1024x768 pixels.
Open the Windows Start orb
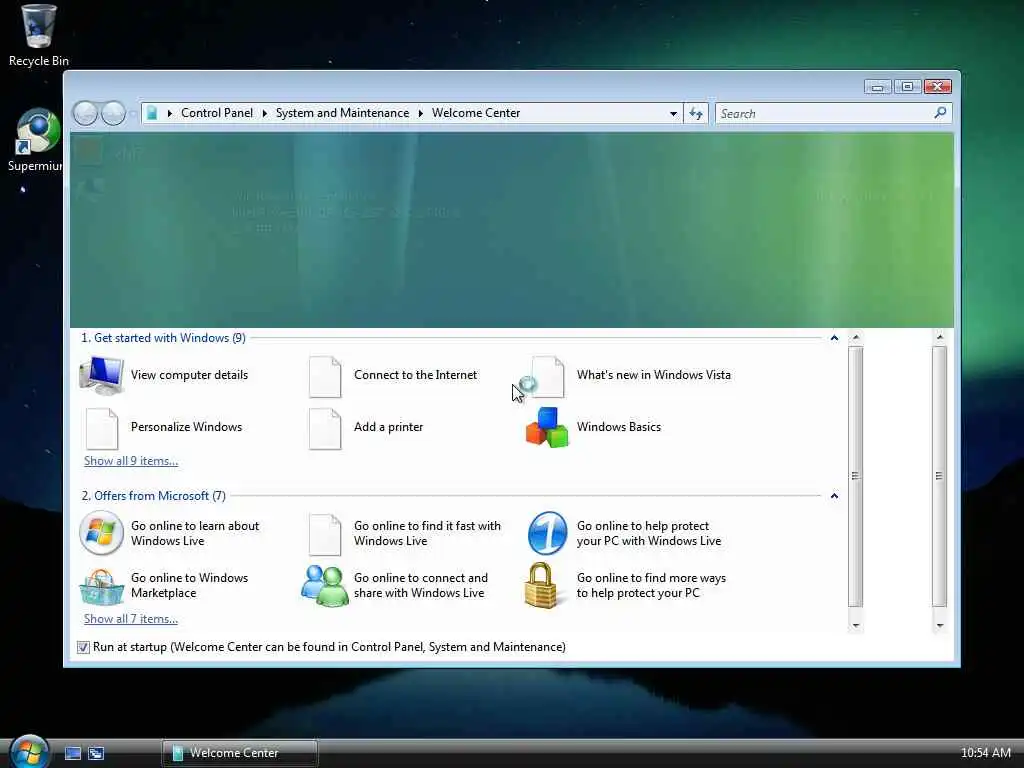click(x=29, y=751)
